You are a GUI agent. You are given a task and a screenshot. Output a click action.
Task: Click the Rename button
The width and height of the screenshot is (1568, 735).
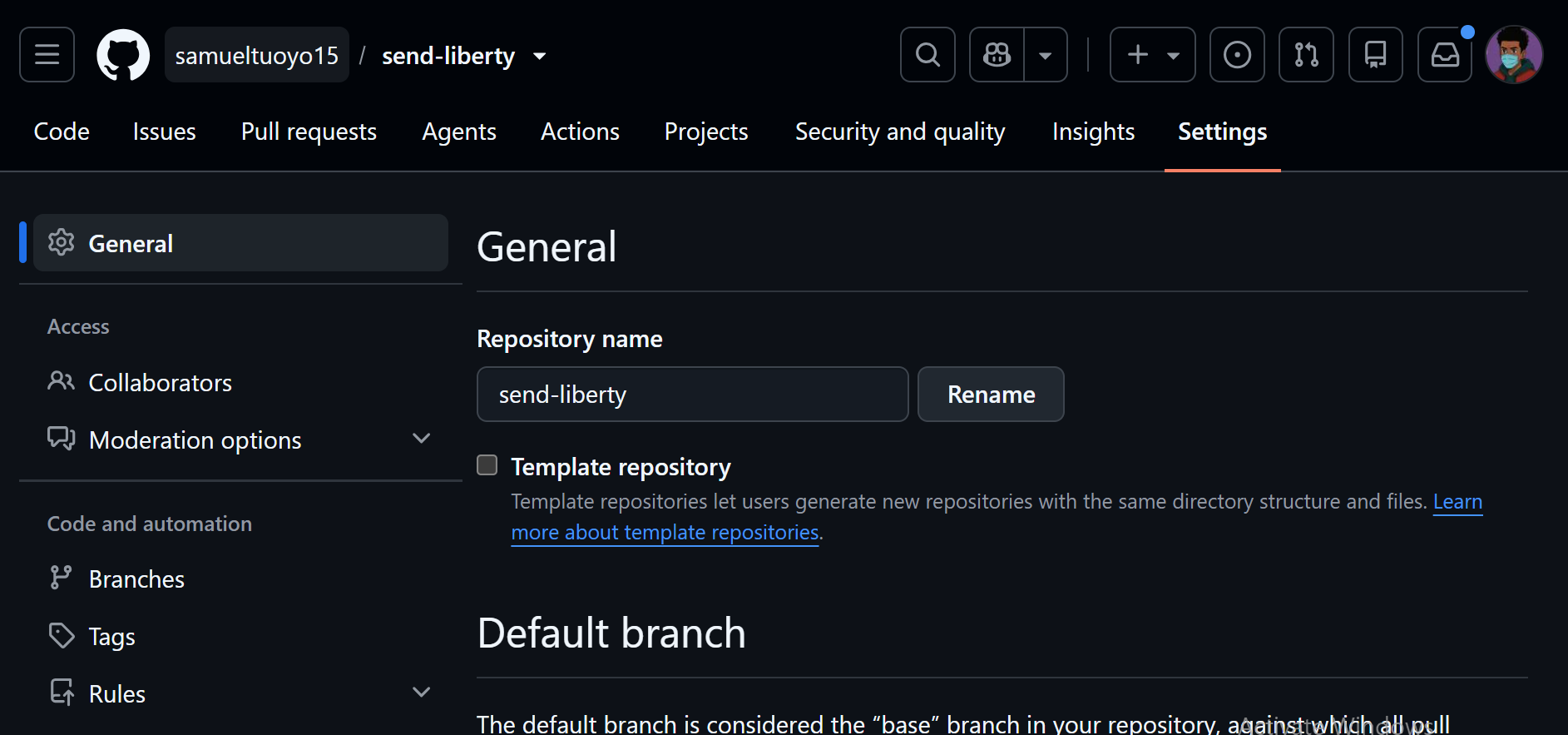click(x=991, y=395)
